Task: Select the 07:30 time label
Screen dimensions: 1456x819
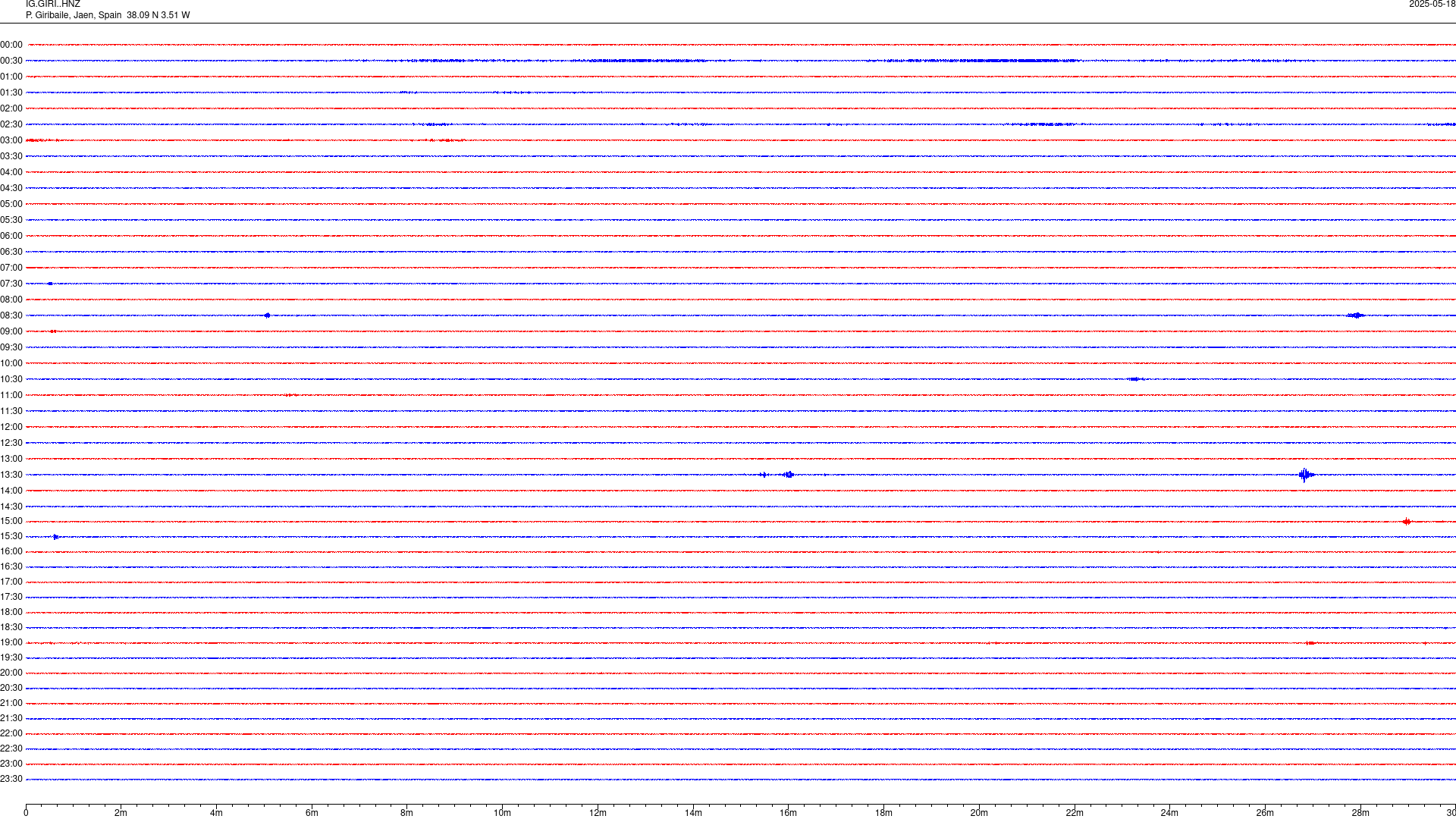Action: coord(11,284)
